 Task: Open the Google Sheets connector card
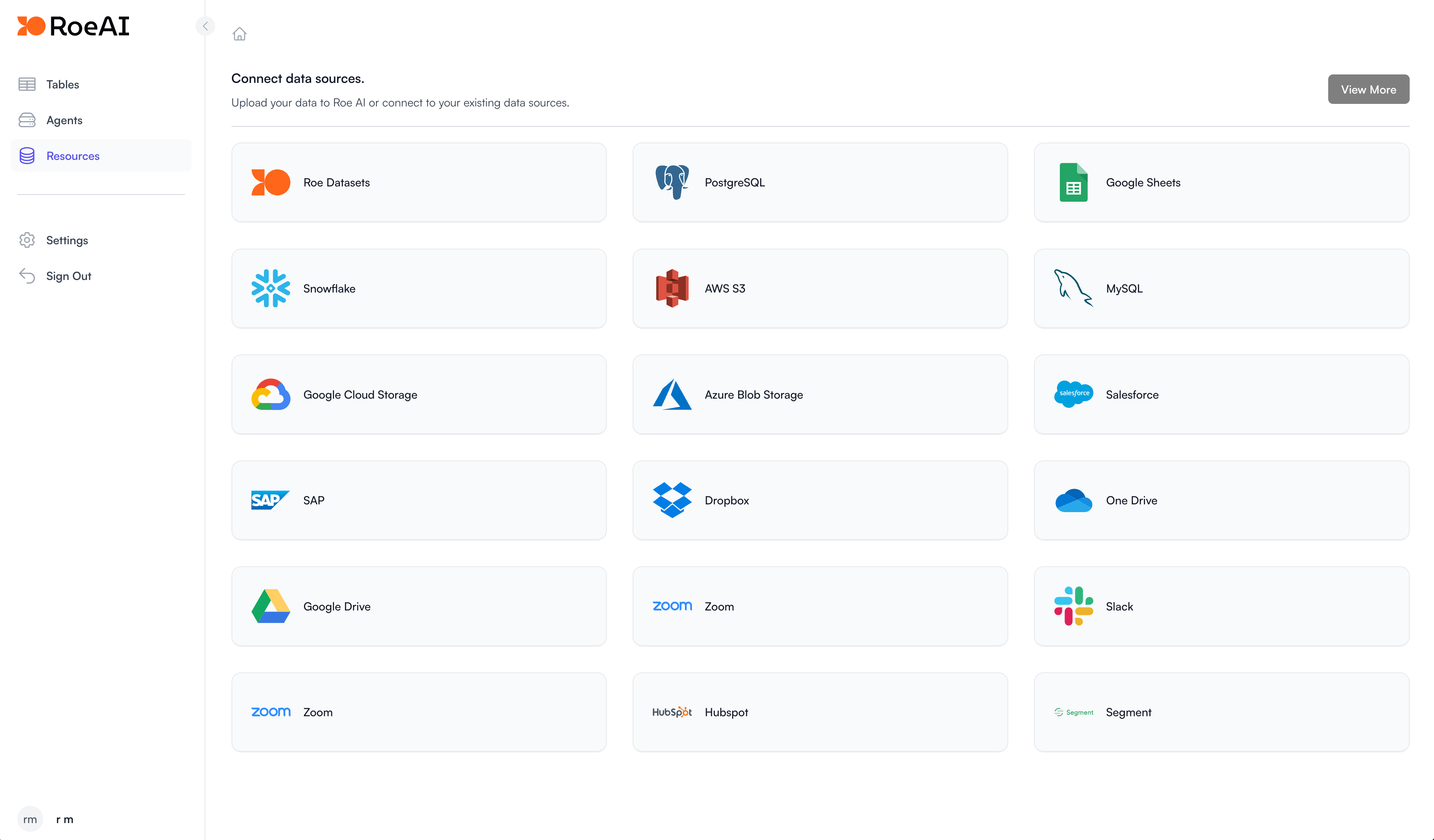[1221, 182]
